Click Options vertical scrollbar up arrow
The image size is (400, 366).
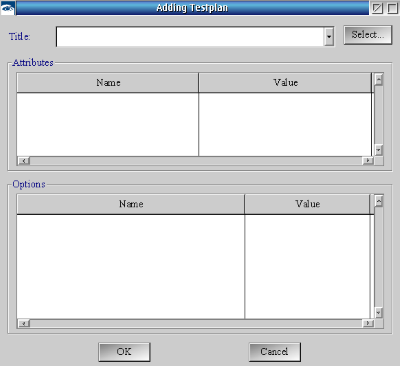point(378,201)
